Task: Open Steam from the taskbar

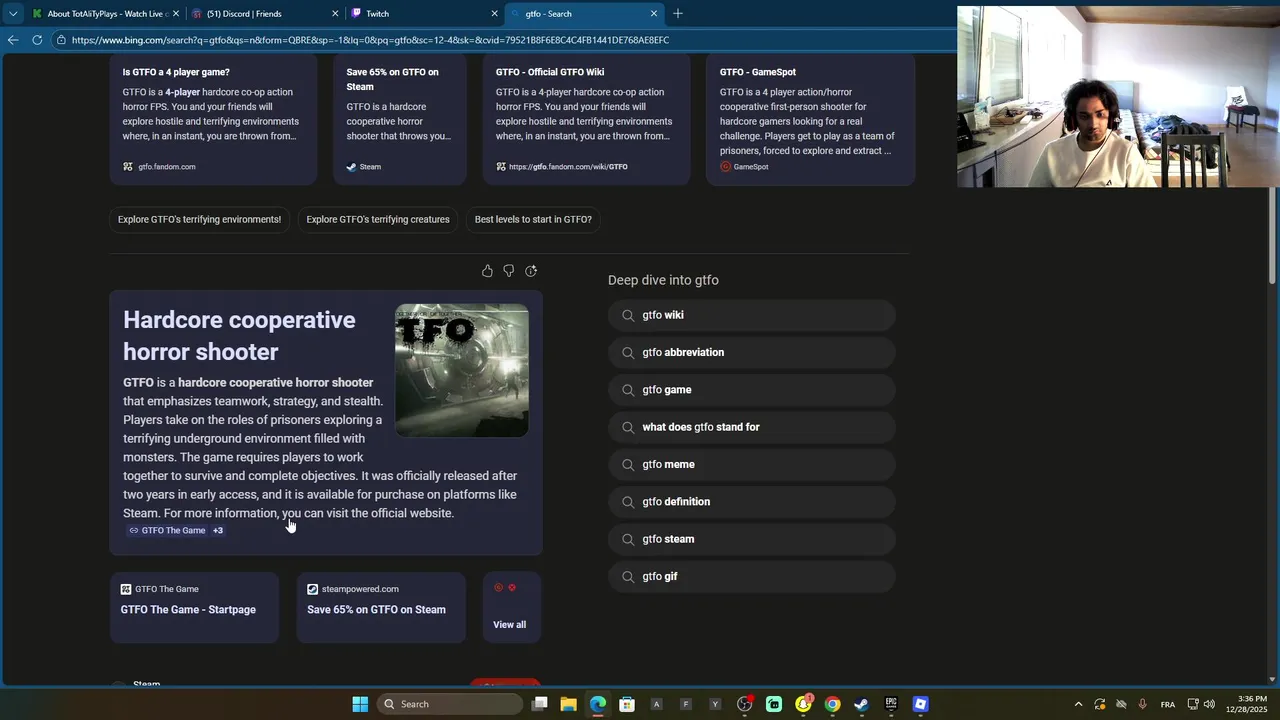Action: pyautogui.click(x=861, y=704)
